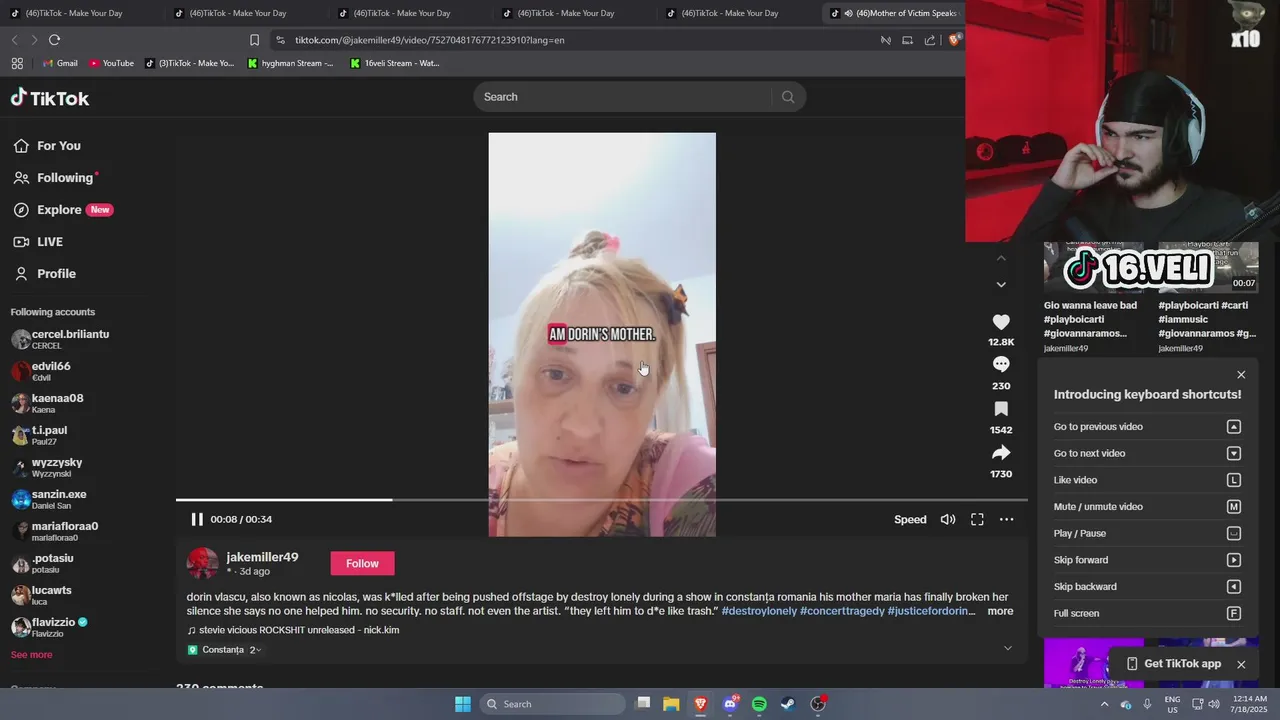The height and width of the screenshot is (720, 1280).
Task: Open the YouTube bookmark
Action: pyautogui.click(x=111, y=63)
